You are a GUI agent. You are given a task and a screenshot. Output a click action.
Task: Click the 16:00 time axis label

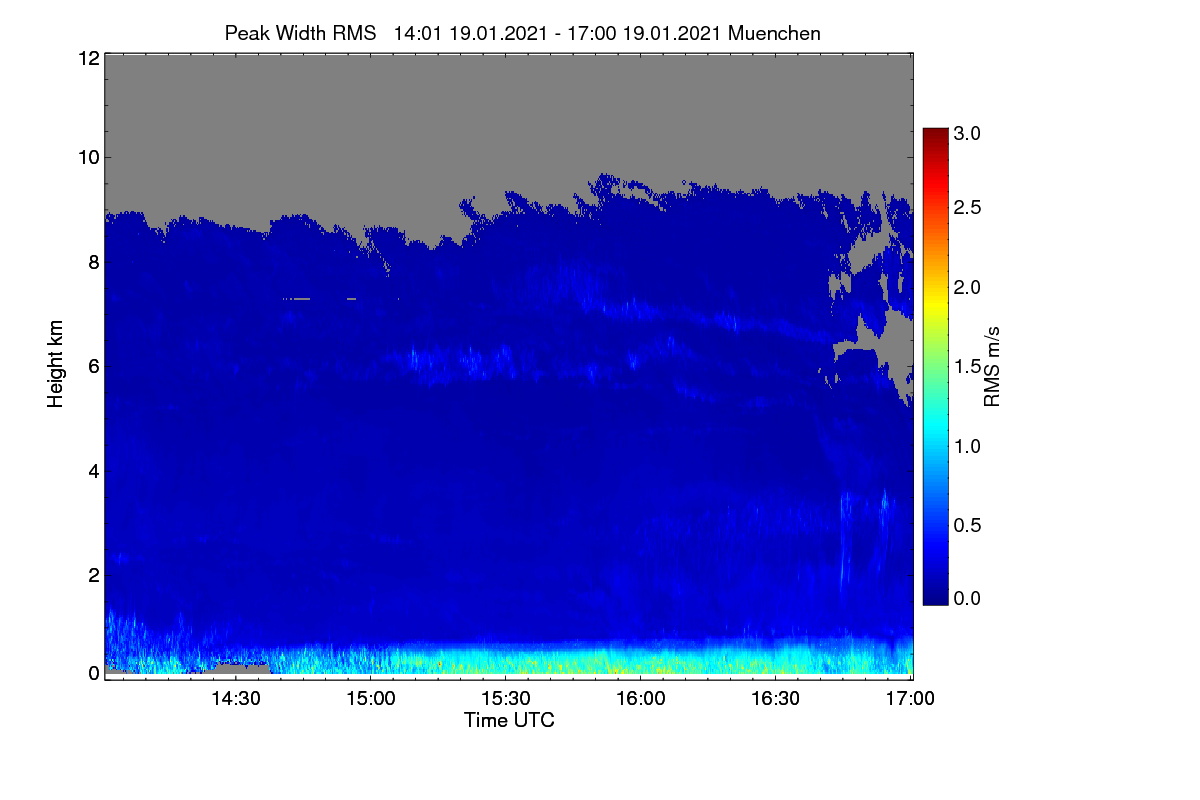coord(640,698)
